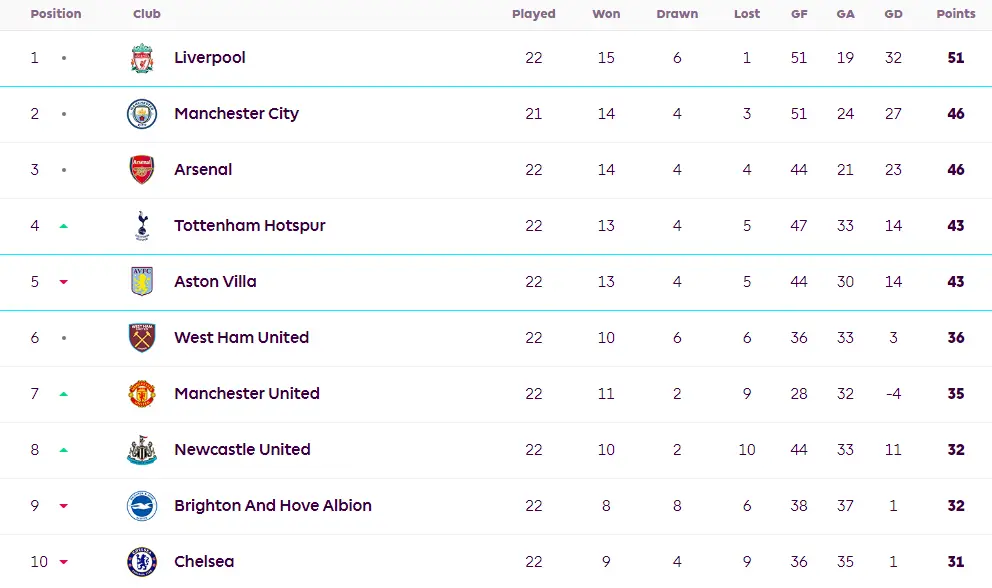Viewport: 992px width, 588px height.
Task: Click the Tottenham Hotspur cockerel logo
Action: (142, 226)
